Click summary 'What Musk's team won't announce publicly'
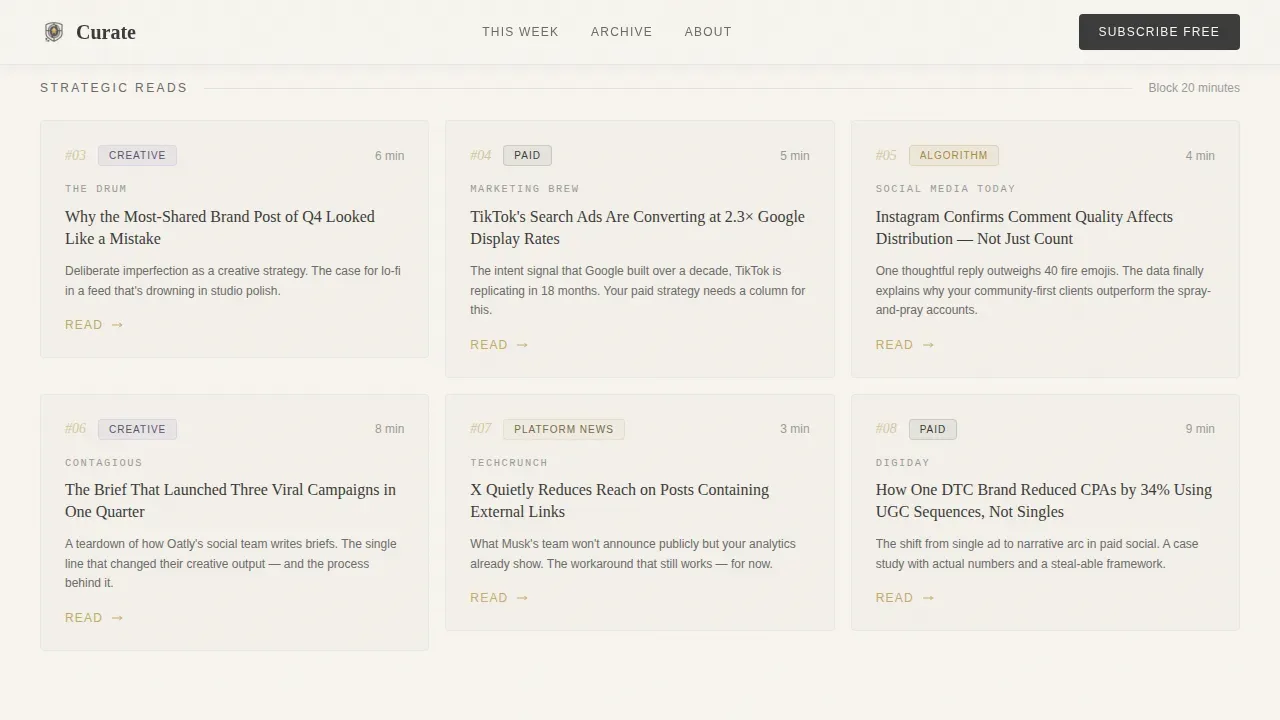The width and height of the screenshot is (1280, 720). click(633, 554)
